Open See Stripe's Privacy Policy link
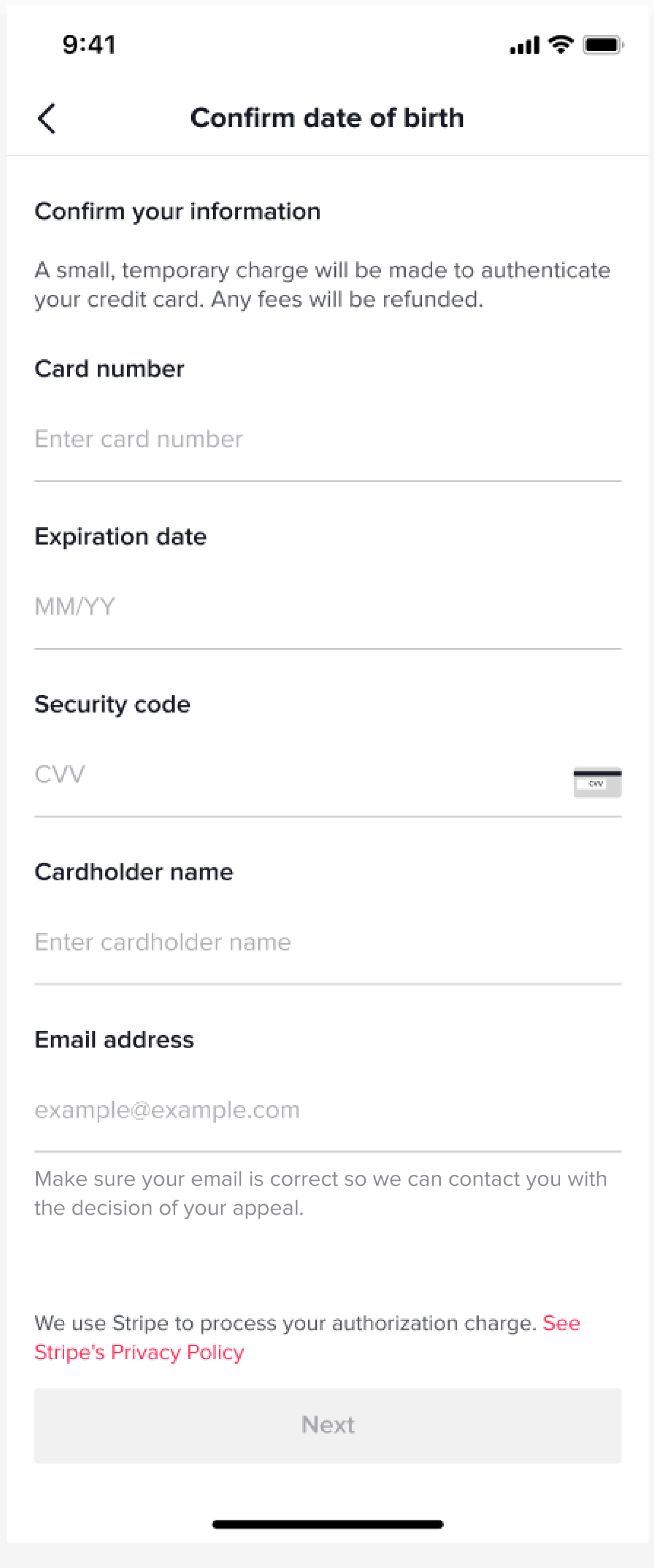Screen dimensions: 654x1568 coord(139,1352)
